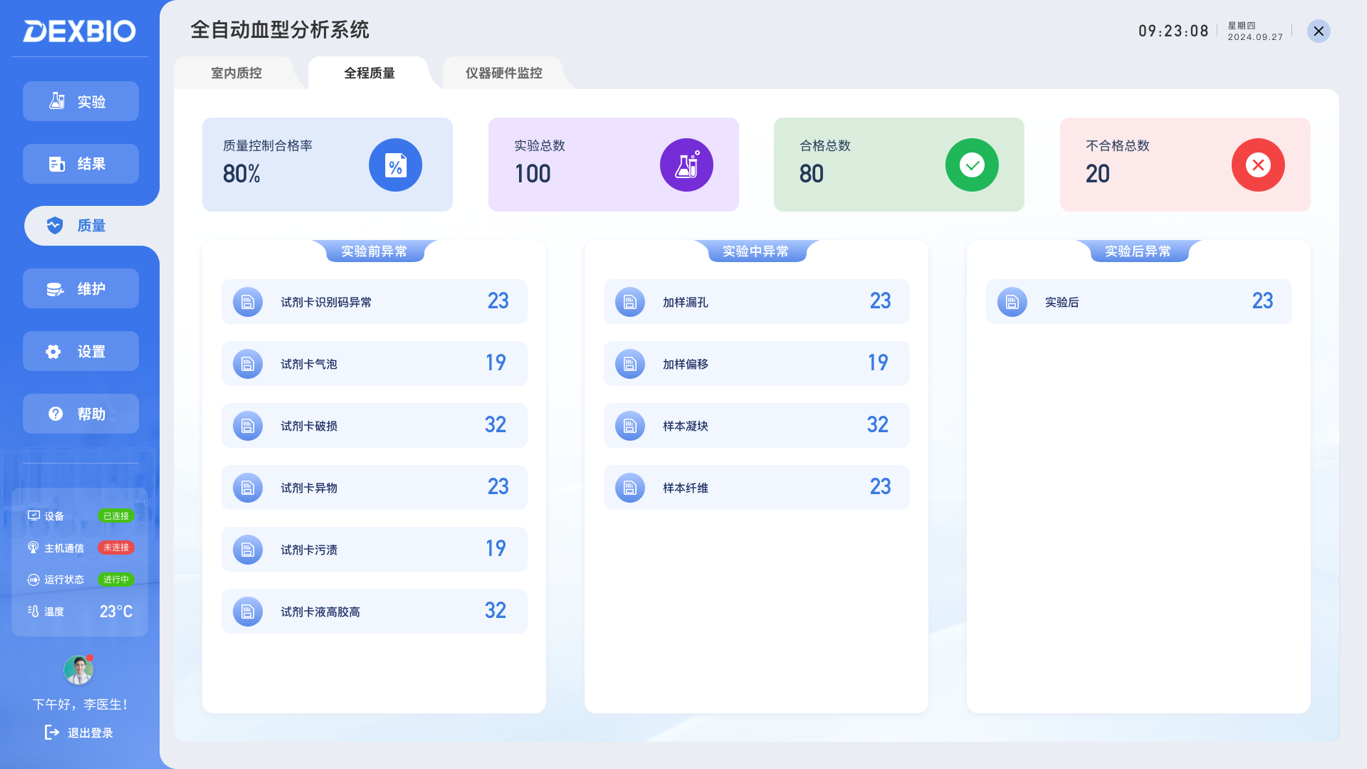The image size is (1367, 769).
Task: Click the thermometer icon next to 温度
Action: pos(31,610)
